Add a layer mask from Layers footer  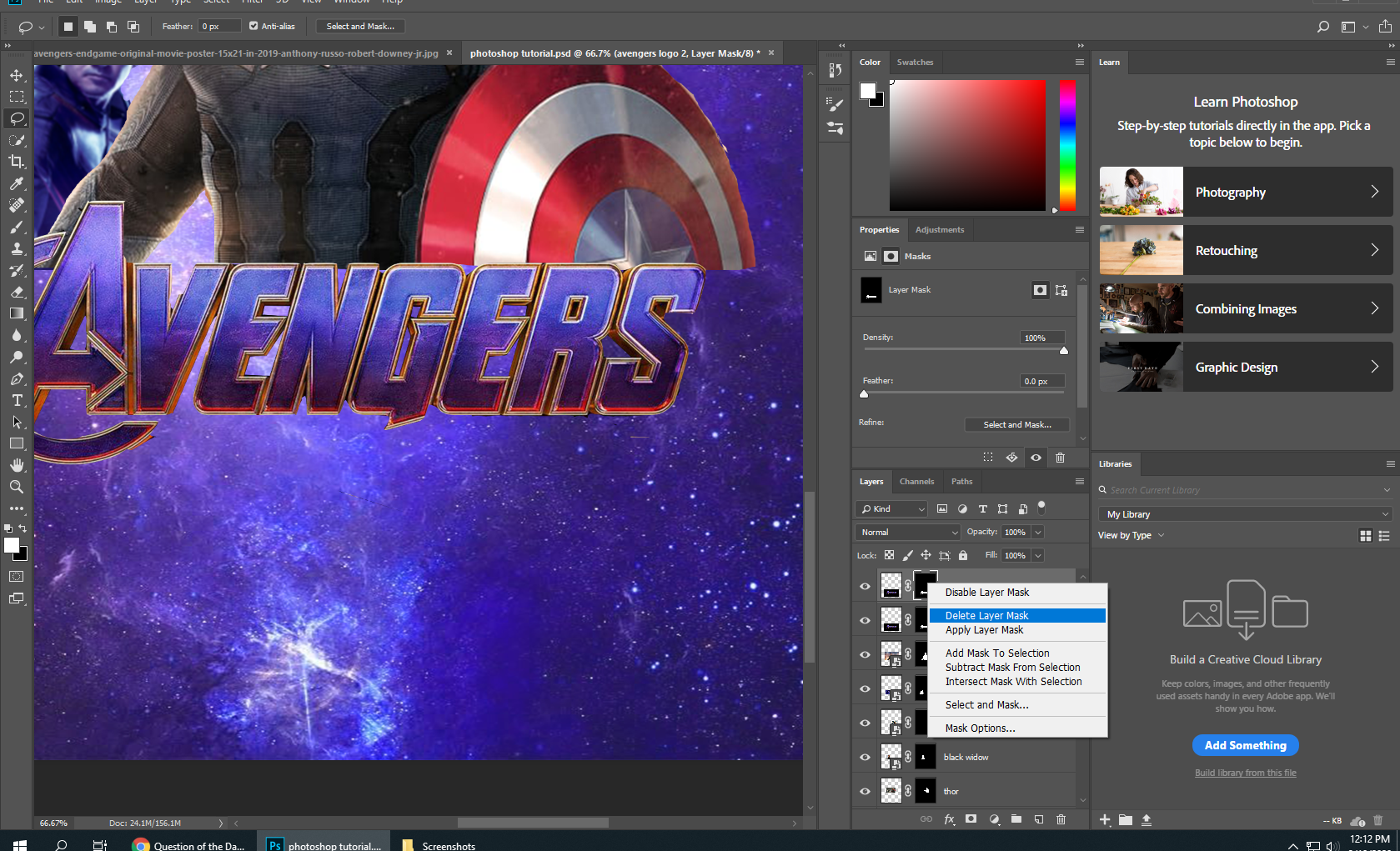tap(971, 819)
